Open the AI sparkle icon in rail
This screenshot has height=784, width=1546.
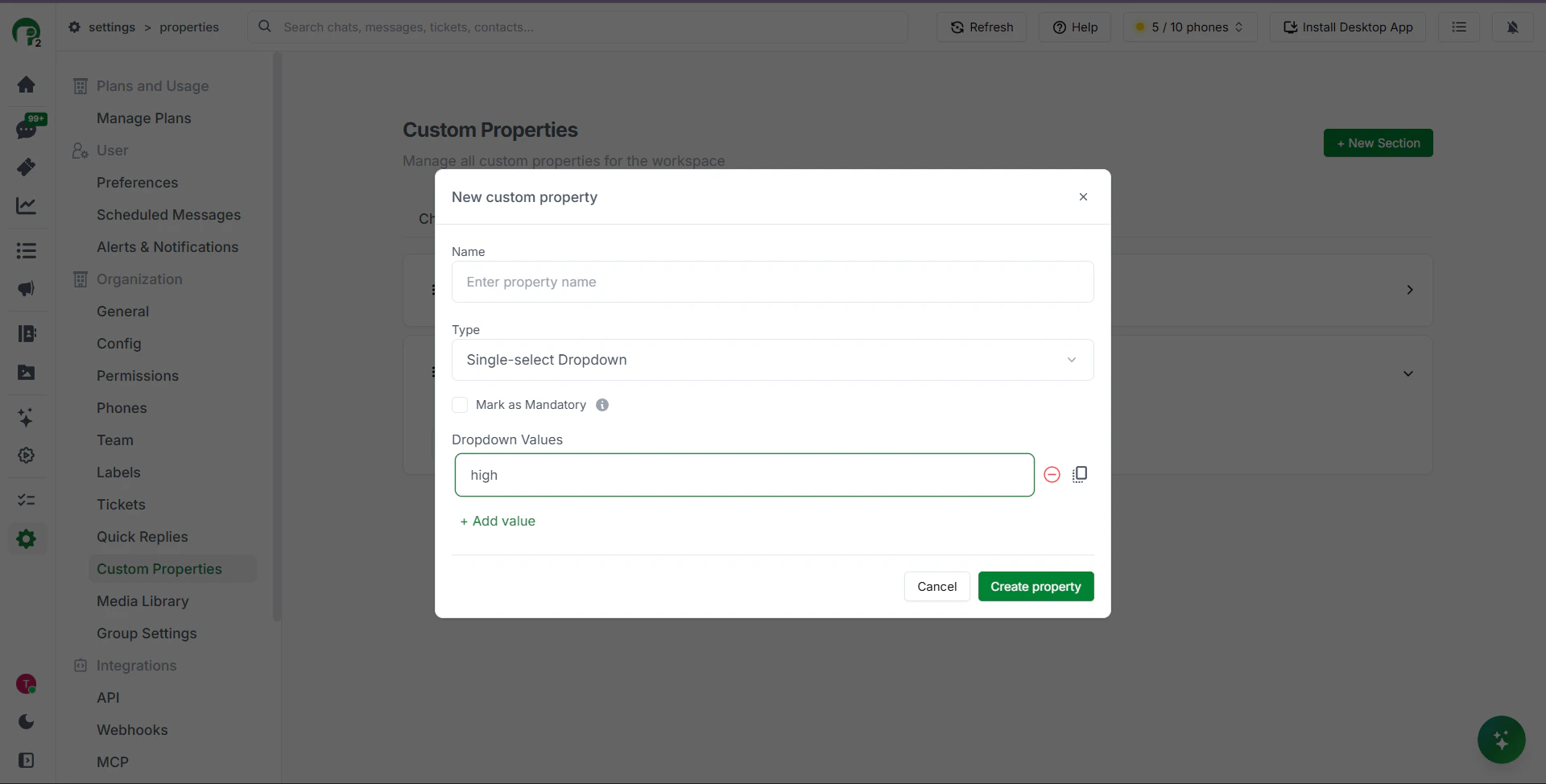[x=27, y=418]
